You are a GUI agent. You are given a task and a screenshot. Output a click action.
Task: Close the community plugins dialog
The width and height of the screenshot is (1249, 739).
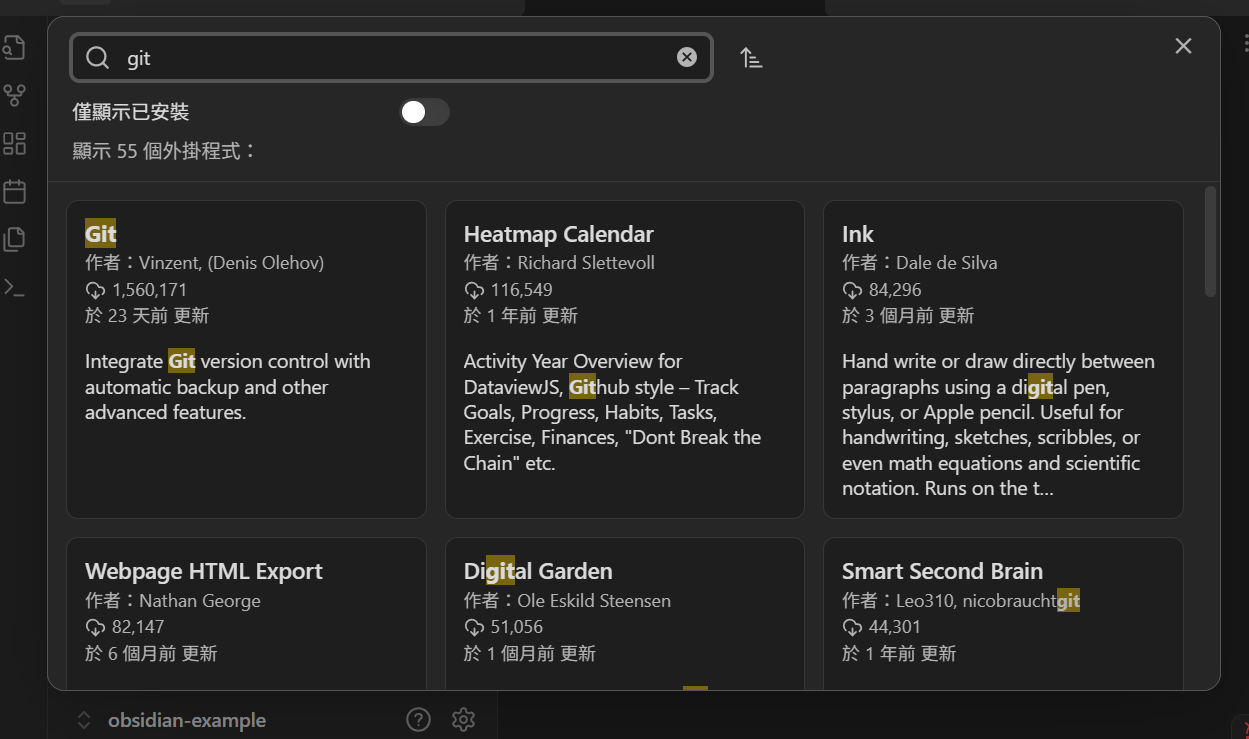pyautogui.click(x=1183, y=46)
